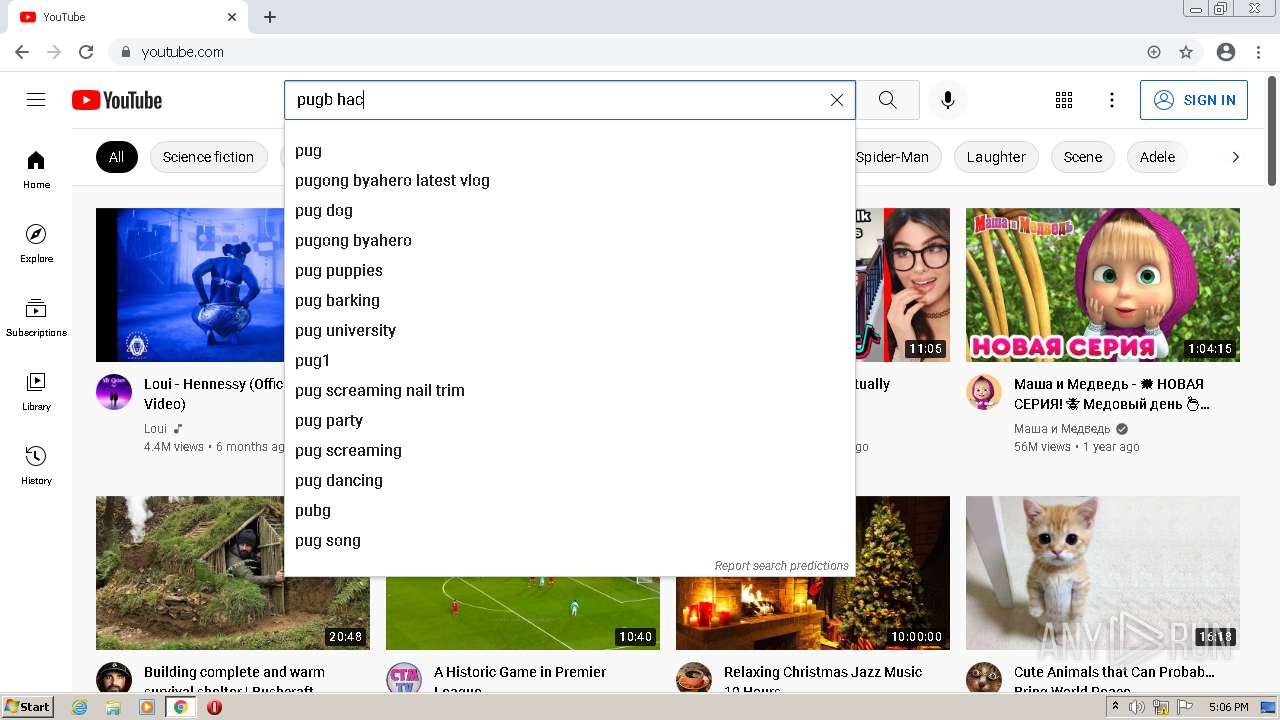The height and width of the screenshot is (720, 1280).
Task: Choose suggestion 'pug screaming'
Action: (x=570, y=450)
